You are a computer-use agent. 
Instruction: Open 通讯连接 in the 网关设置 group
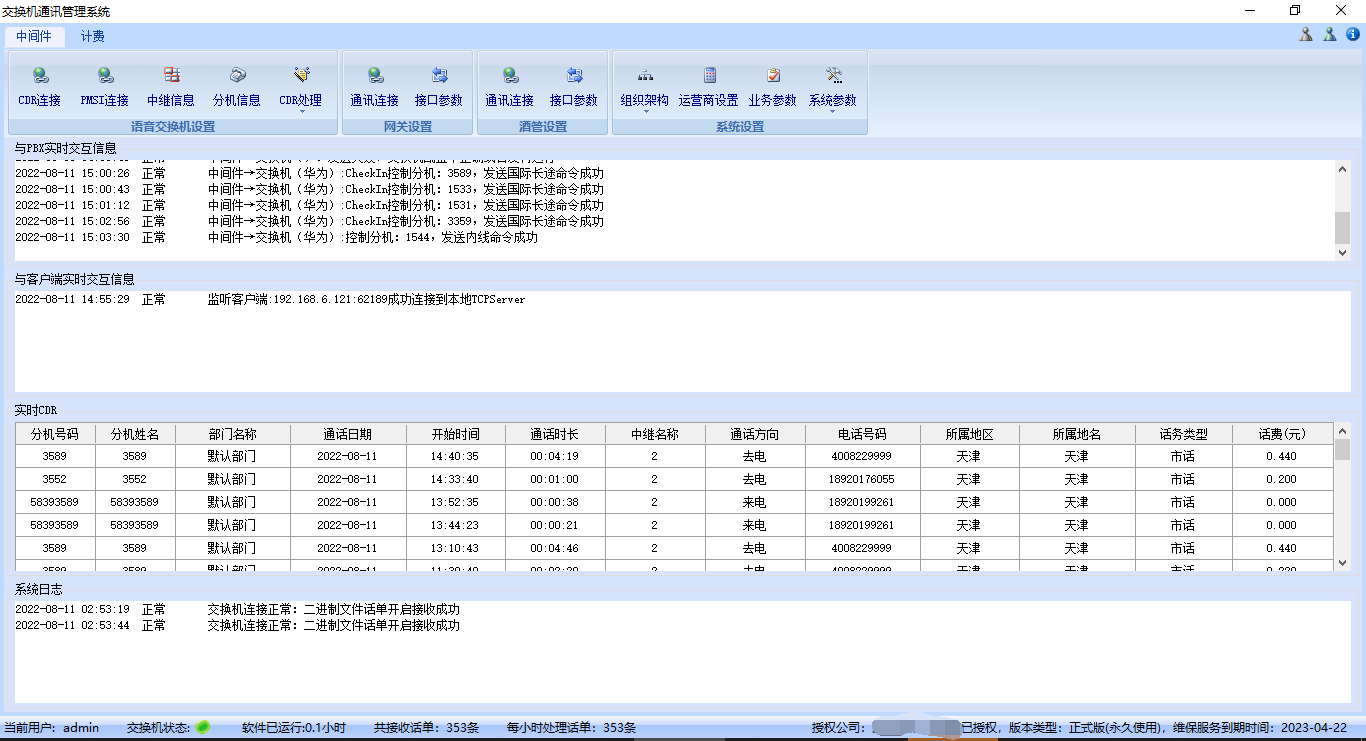[x=374, y=86]
